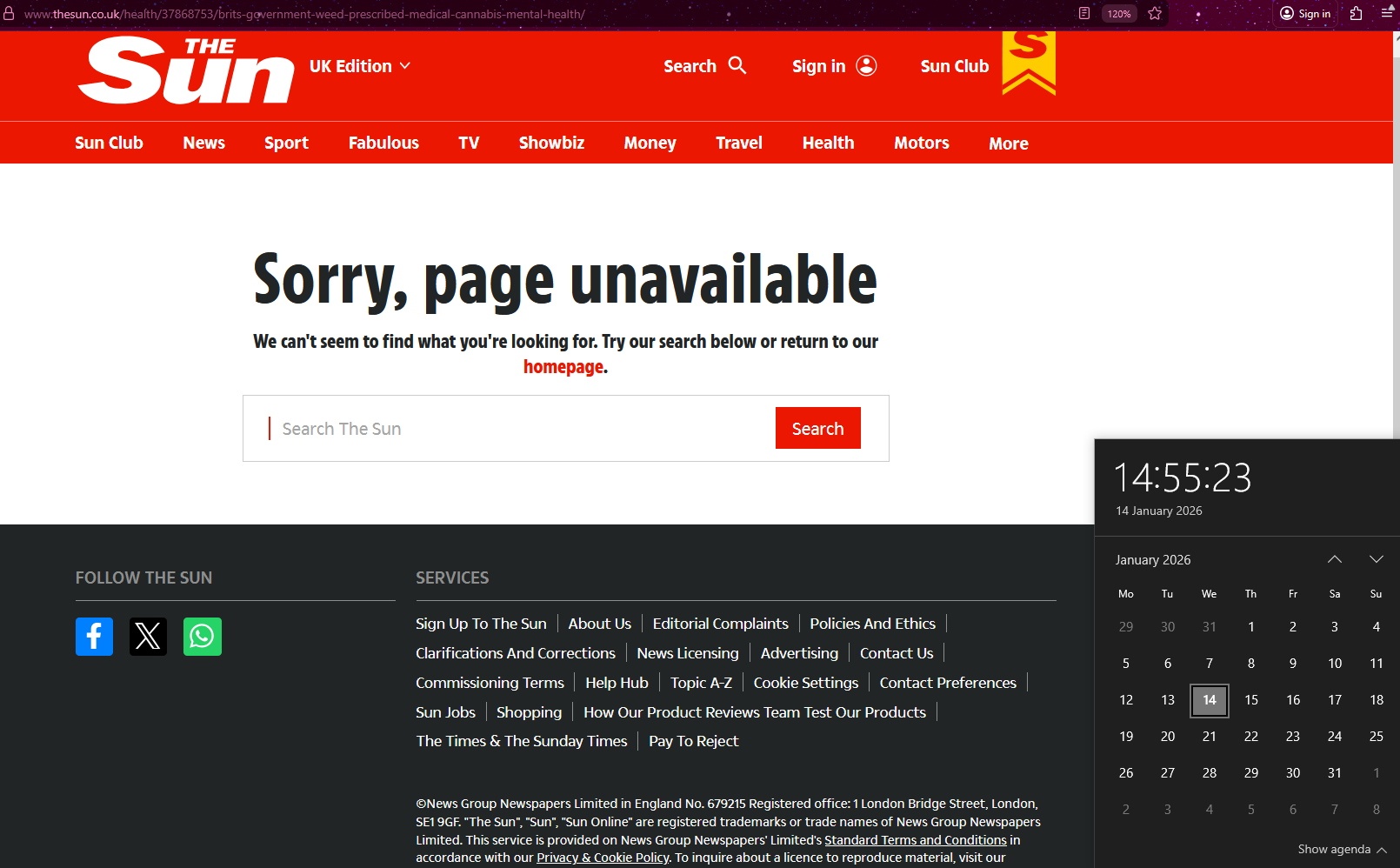Open the search magnifier icon in header
1400x868 pixels.
[x=737, y=65]
